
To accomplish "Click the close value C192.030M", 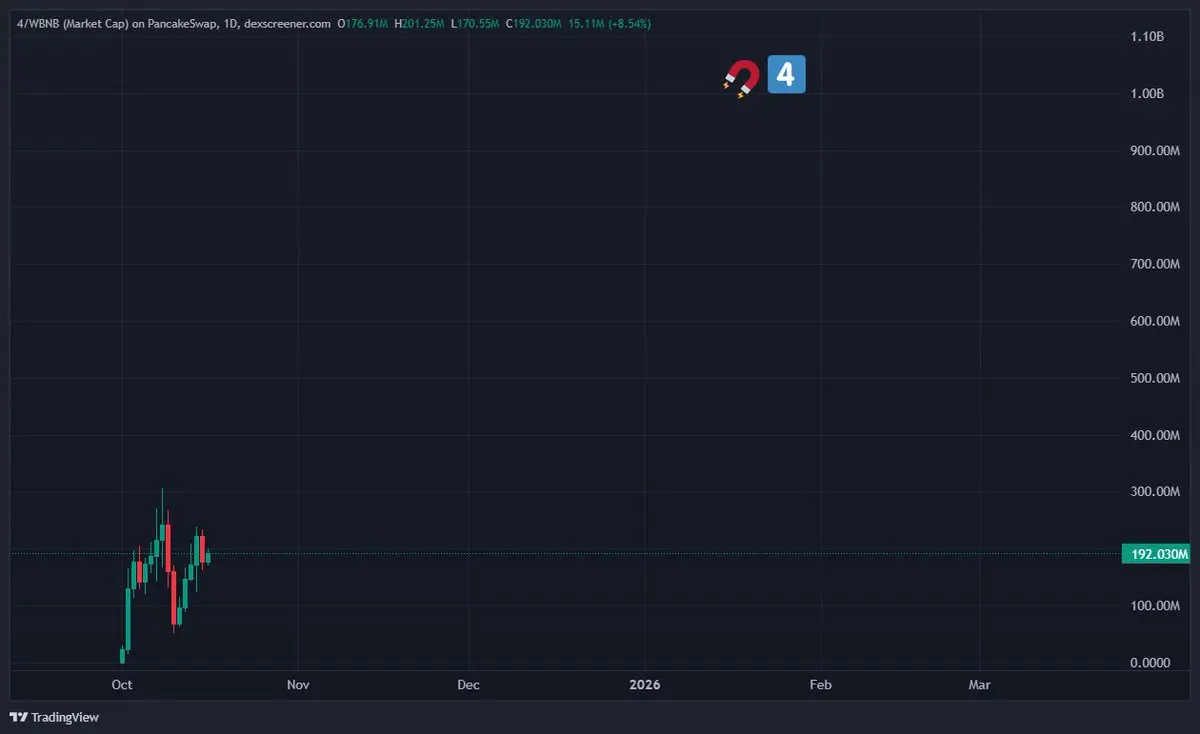I will click(x=535, y=23).
